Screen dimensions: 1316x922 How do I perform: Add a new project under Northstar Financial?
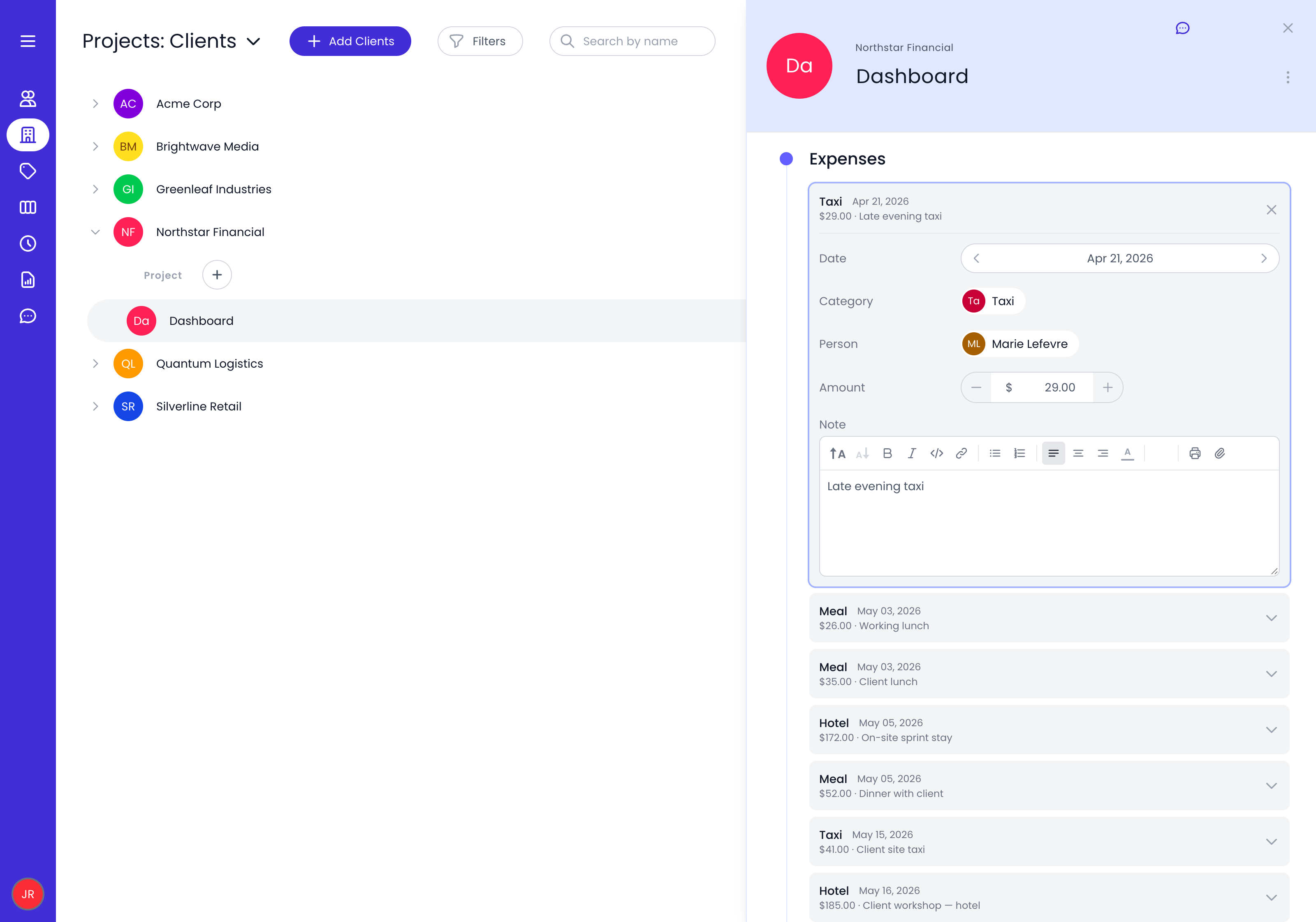point(217,275)
